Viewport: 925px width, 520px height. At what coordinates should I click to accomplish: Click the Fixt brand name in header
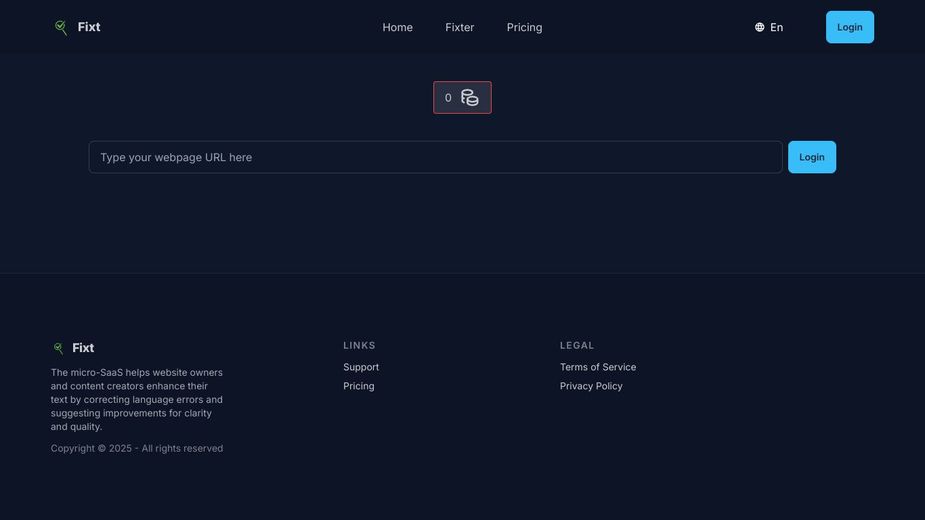click(89, 27)
